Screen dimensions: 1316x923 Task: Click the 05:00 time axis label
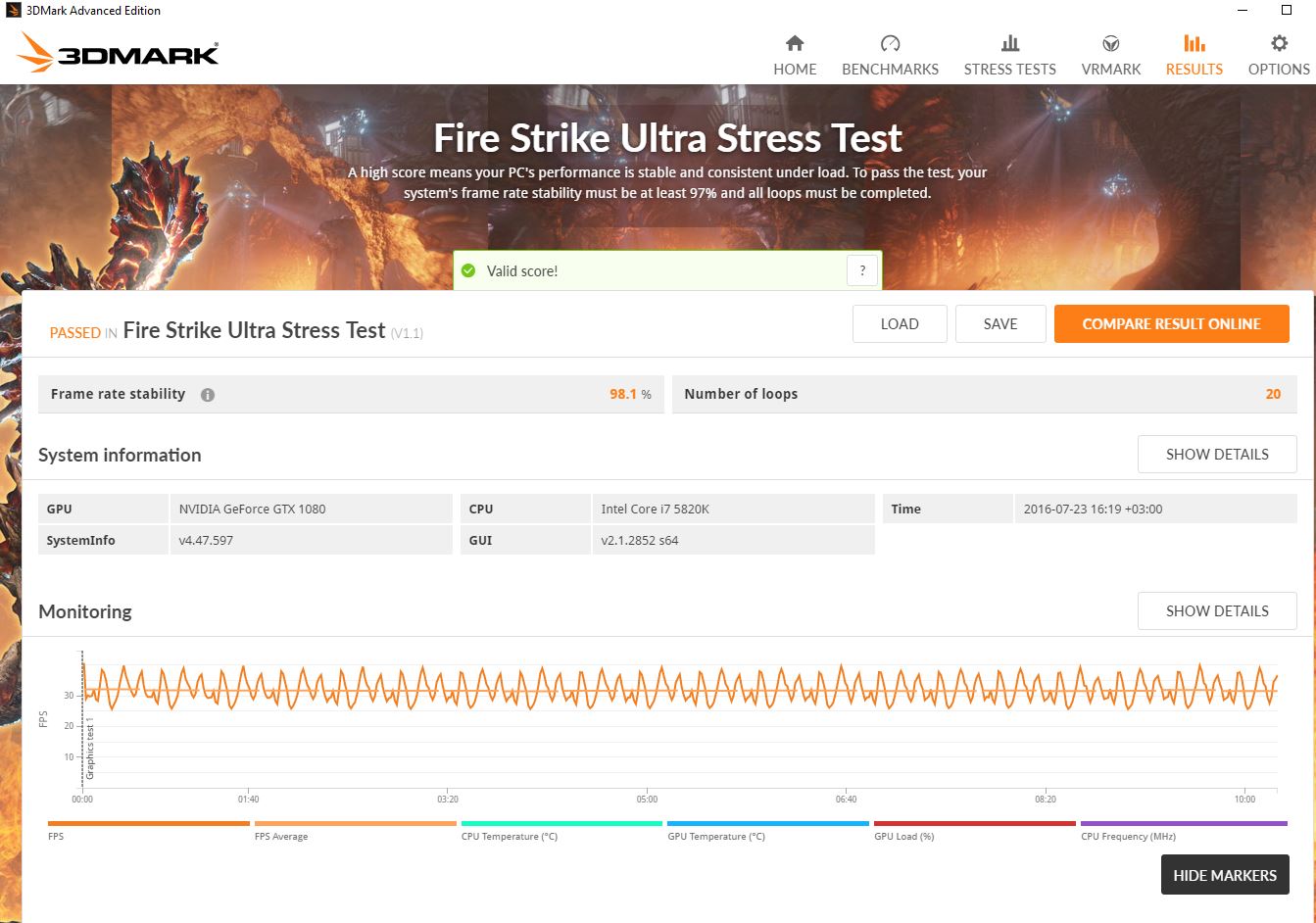(x=647, y=799)
